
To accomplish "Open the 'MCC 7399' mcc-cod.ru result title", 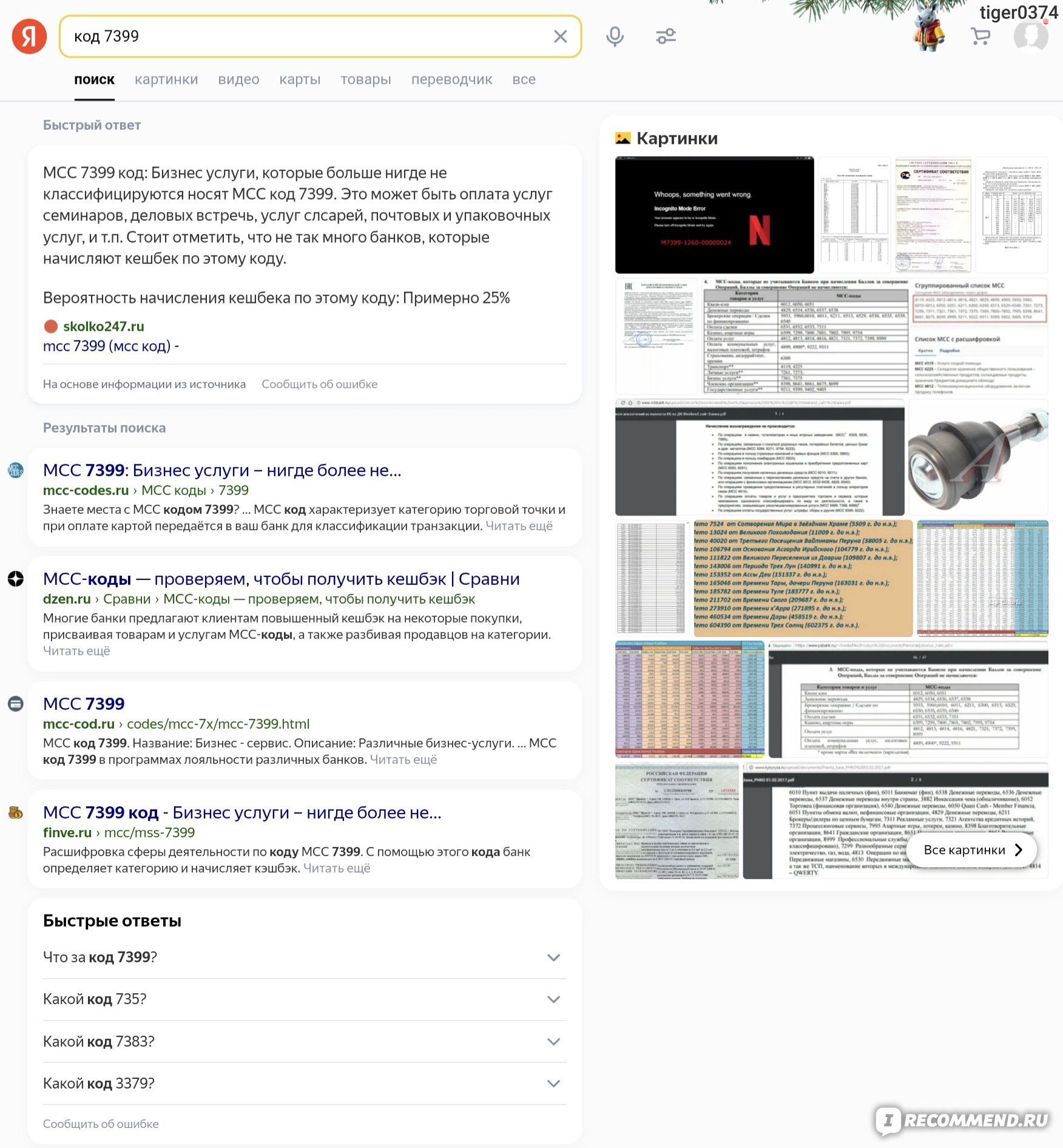I will click(x=84, y=704).
